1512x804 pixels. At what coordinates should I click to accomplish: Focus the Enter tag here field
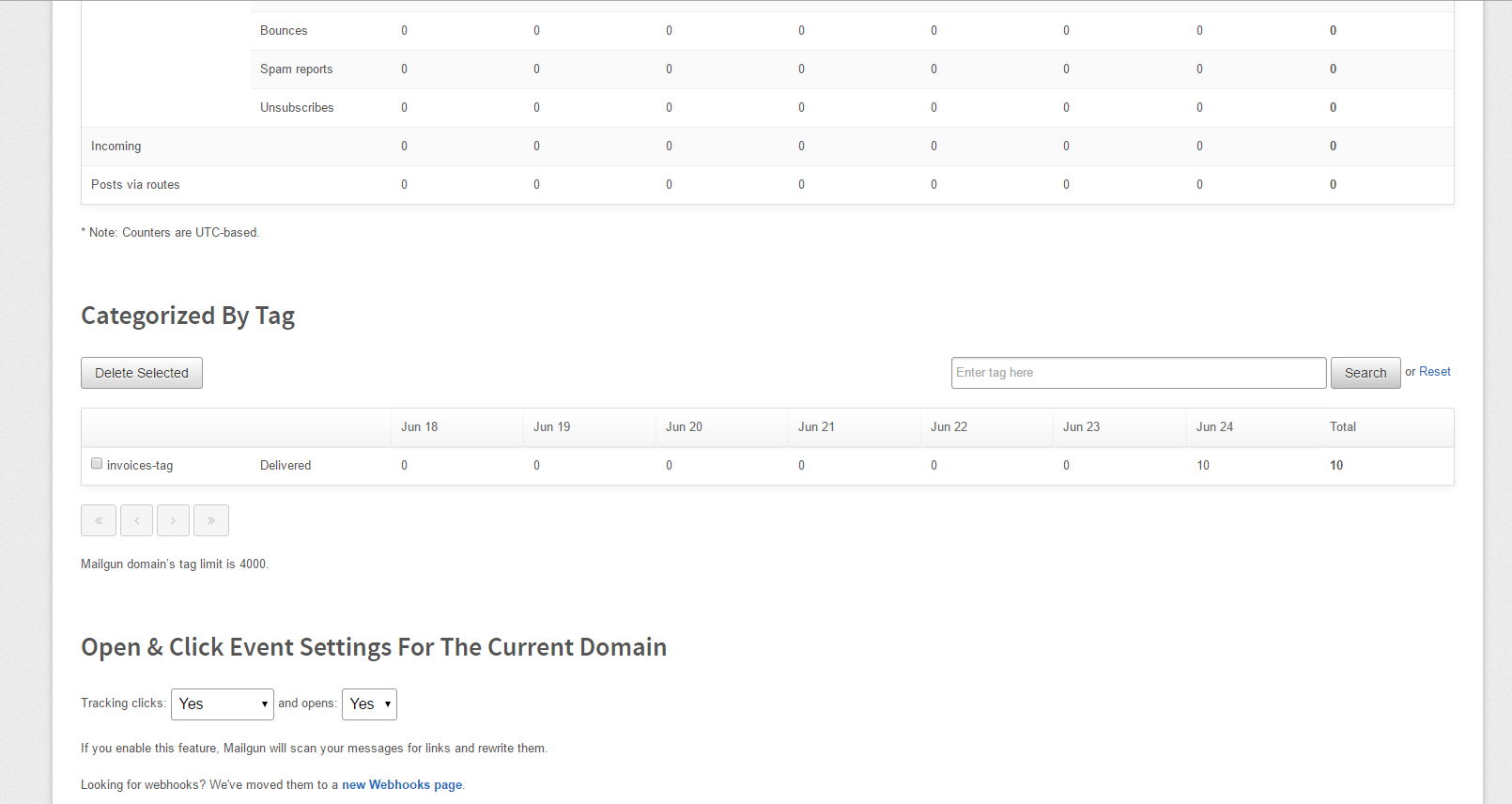point(1138,373)
